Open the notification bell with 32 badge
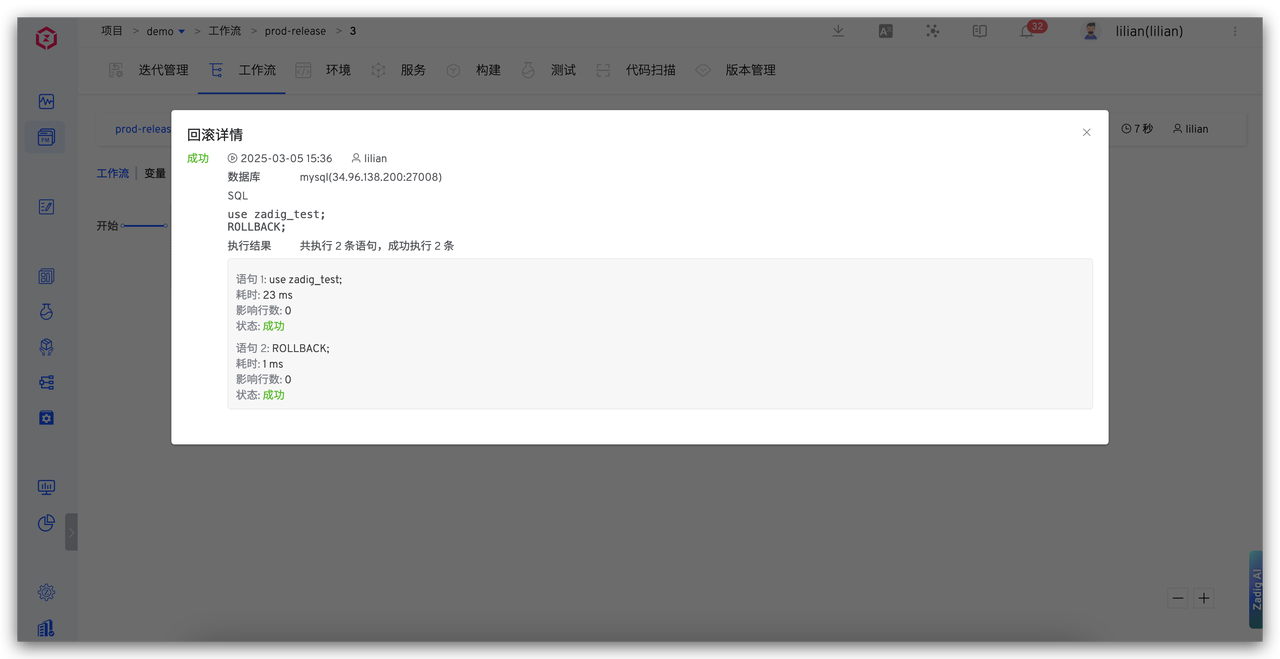 [x=1027, y=31]
